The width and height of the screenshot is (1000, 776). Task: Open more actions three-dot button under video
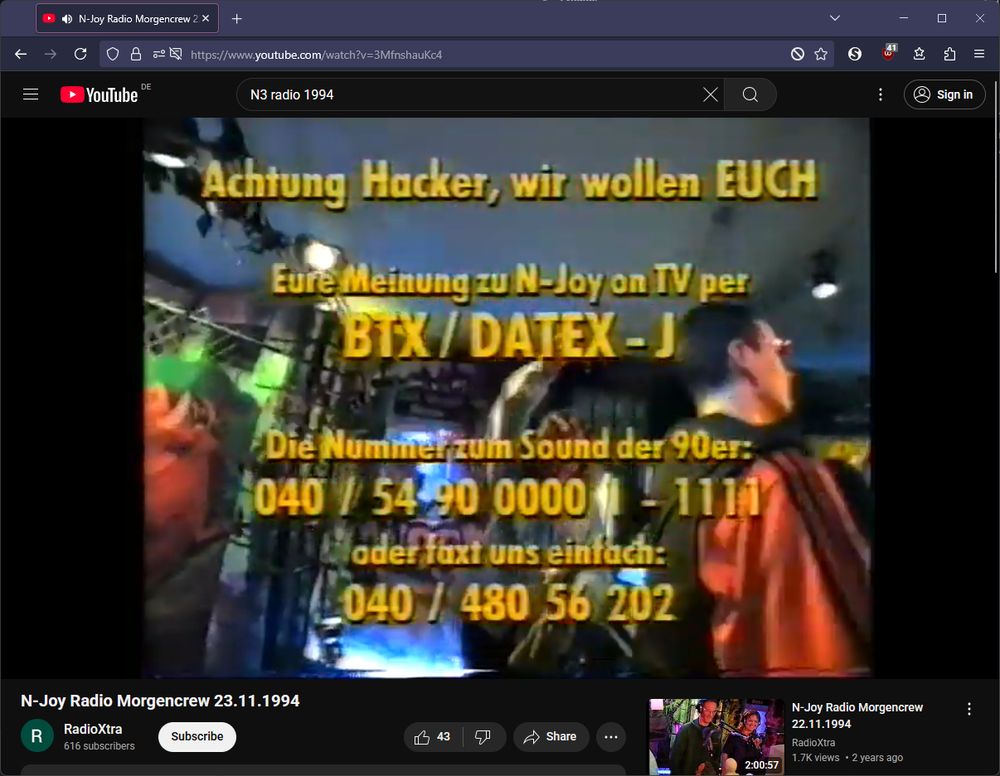[611, 737]
